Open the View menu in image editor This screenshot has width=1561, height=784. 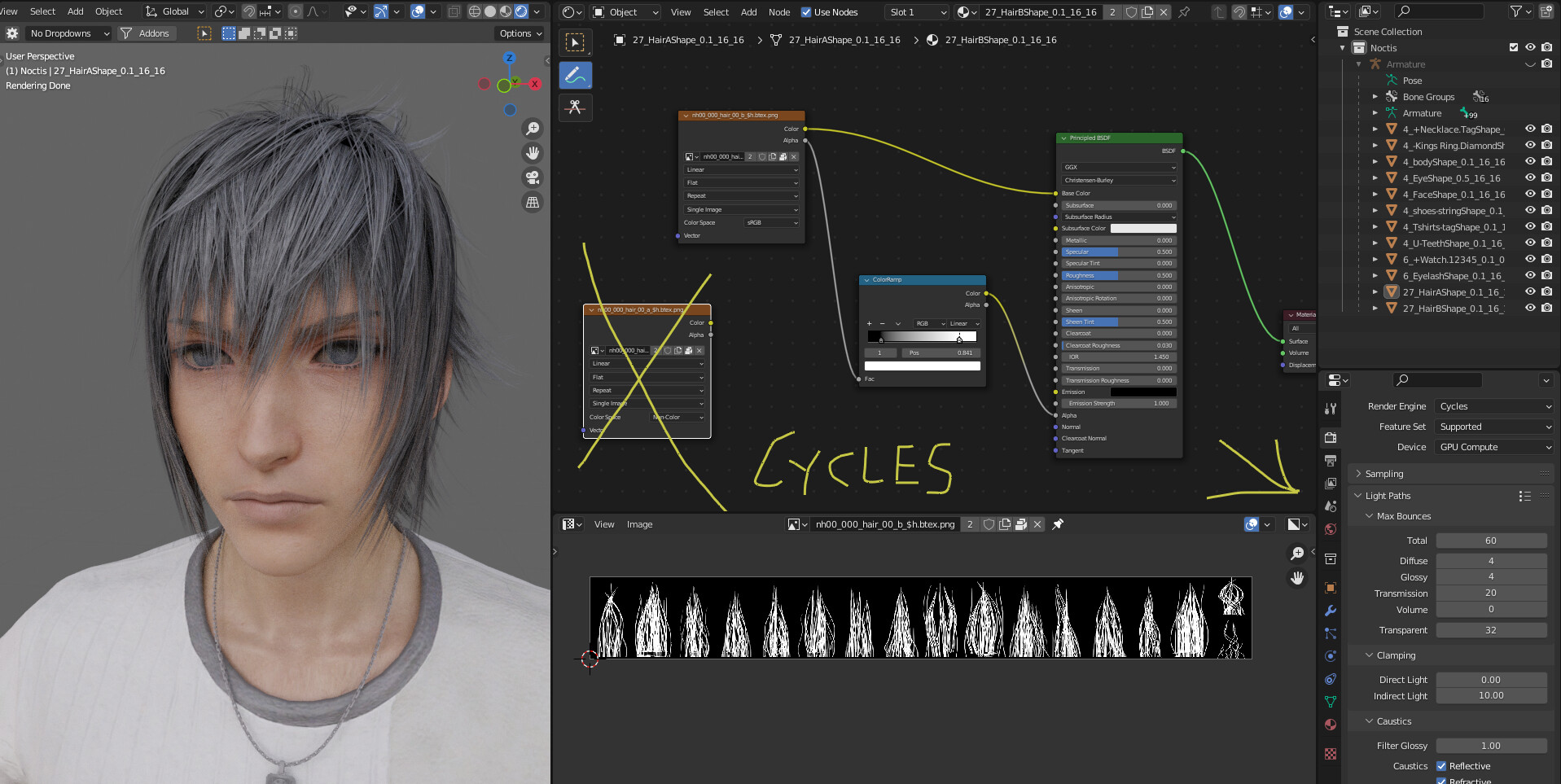click(604, 524)
